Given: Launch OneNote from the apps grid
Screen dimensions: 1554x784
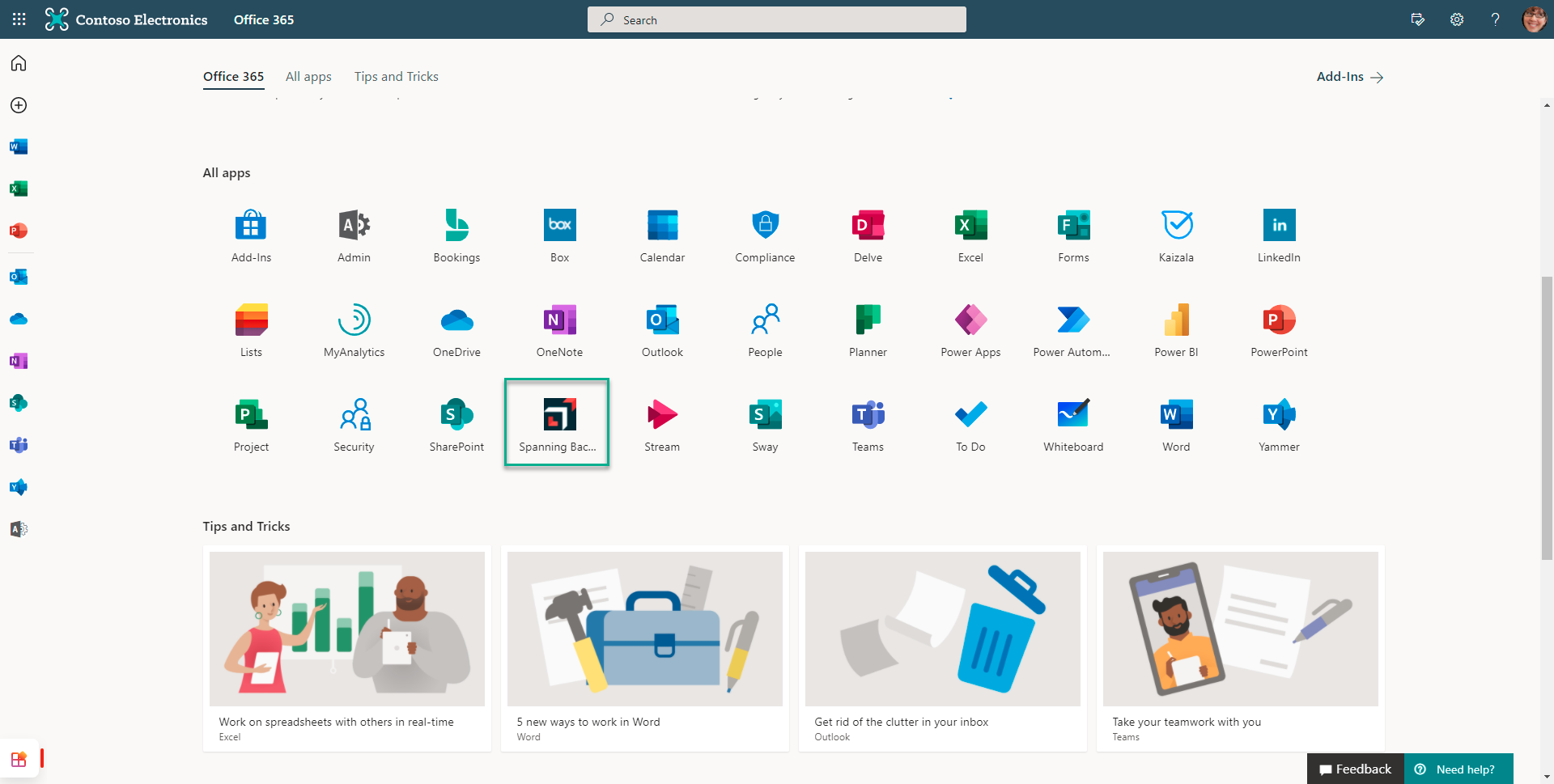Looking at the screenshot, I should click(x=559, y=329).
